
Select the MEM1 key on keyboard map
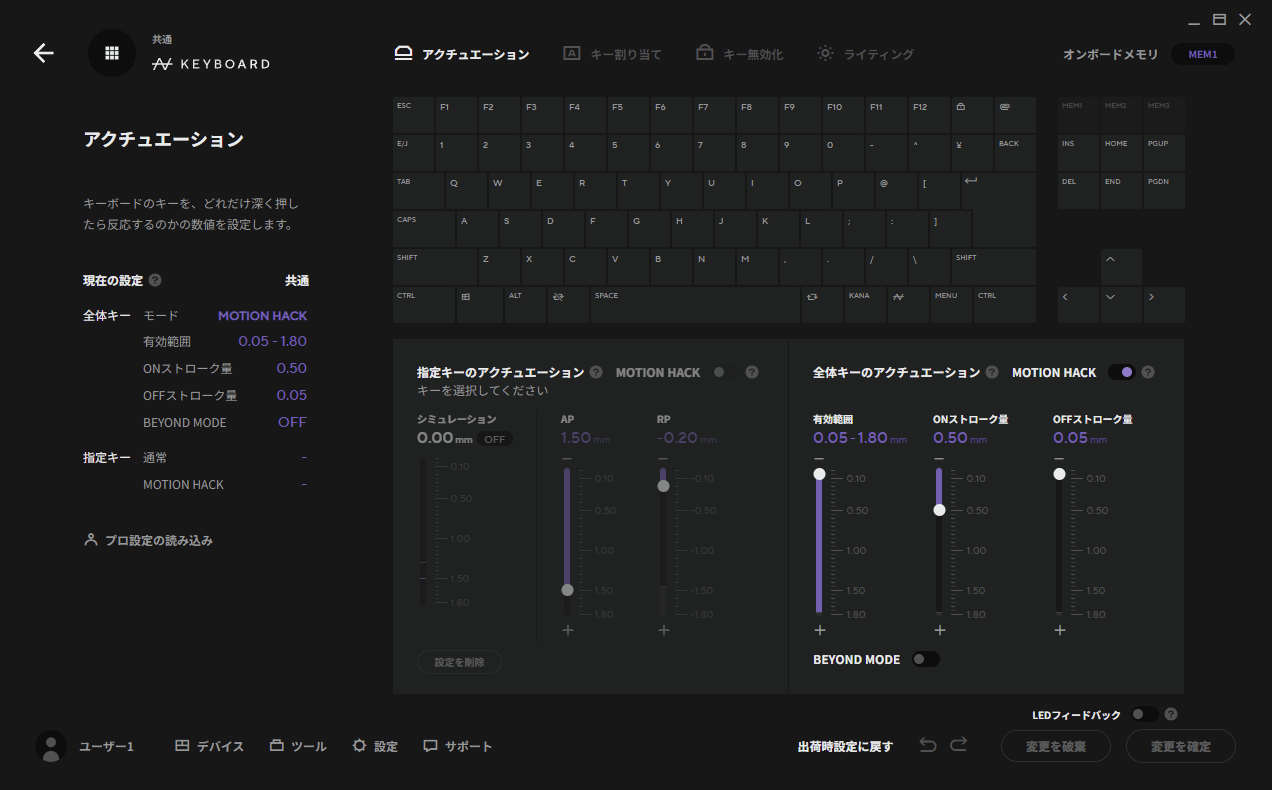pos(1078,115)
